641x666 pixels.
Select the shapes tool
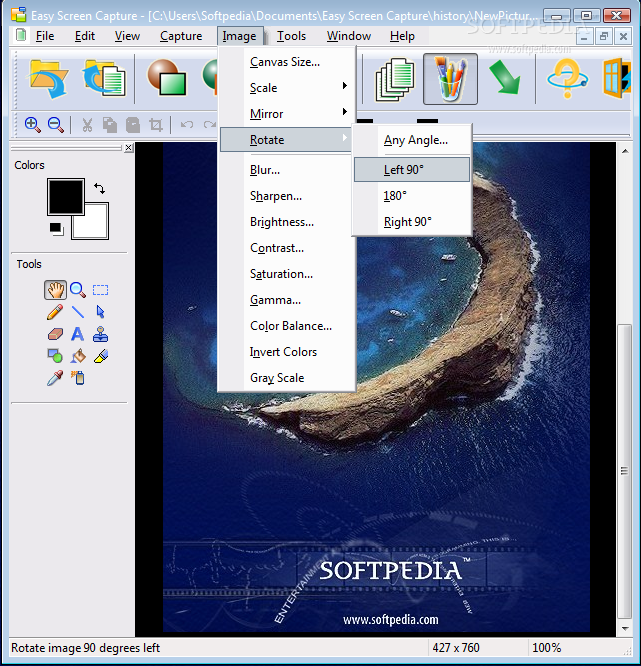pos(55,356)
